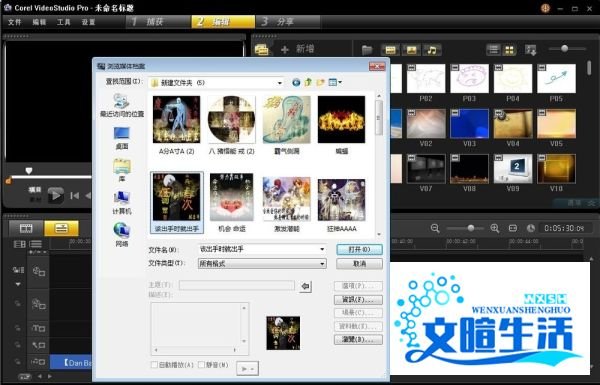Screen dimensions: 600x385
Task: Select file thumbnail 狂神AAAA
Action: tap(342, 205)
